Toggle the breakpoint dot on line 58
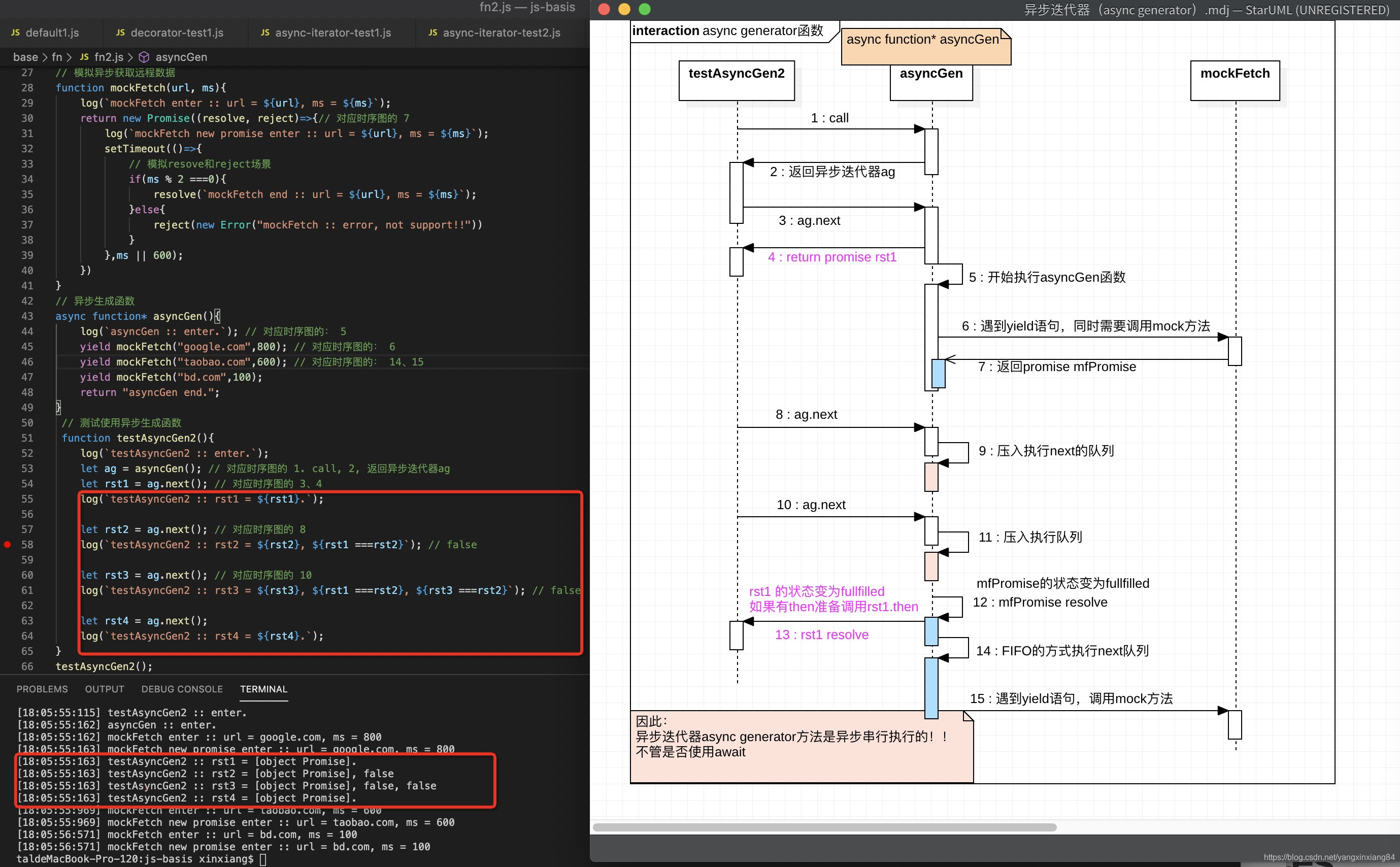This screenshot has height=867, width=1400. click(8, 545)
